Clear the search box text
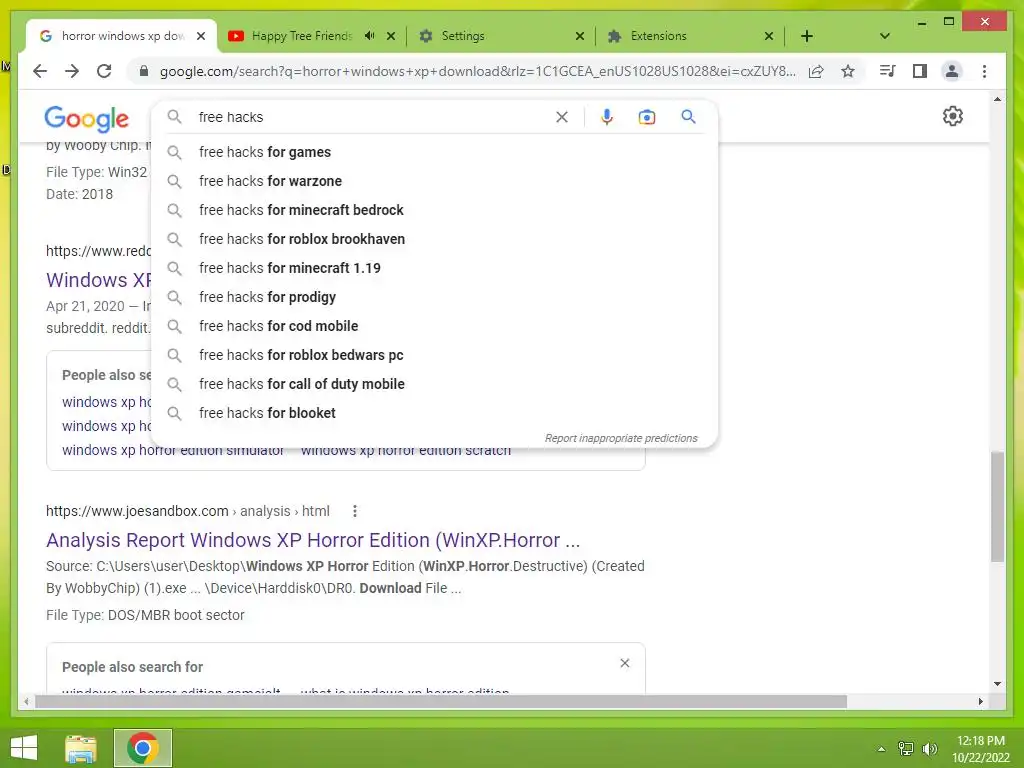 562,117
